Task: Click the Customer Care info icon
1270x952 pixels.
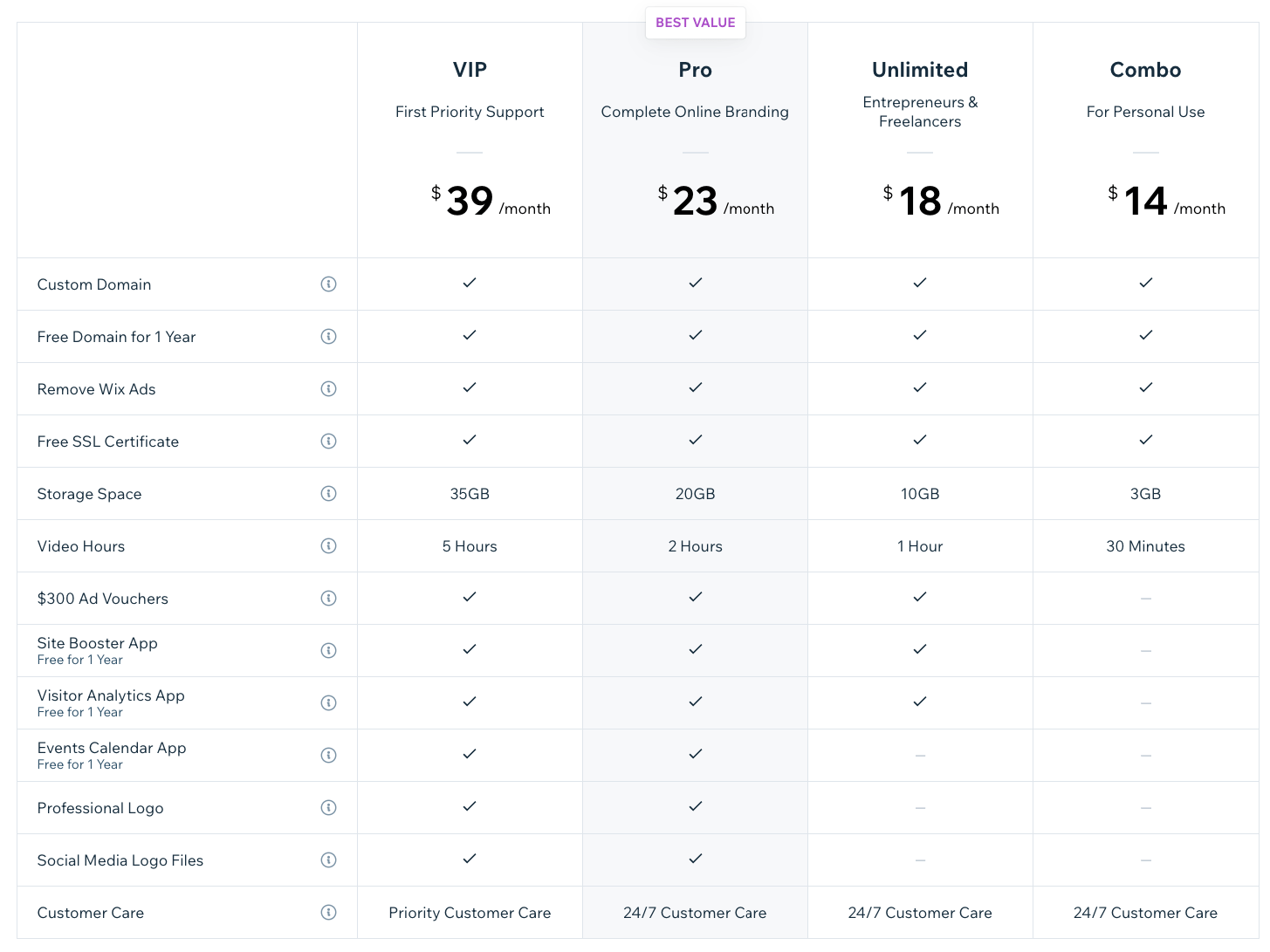Action: [329, 912]
